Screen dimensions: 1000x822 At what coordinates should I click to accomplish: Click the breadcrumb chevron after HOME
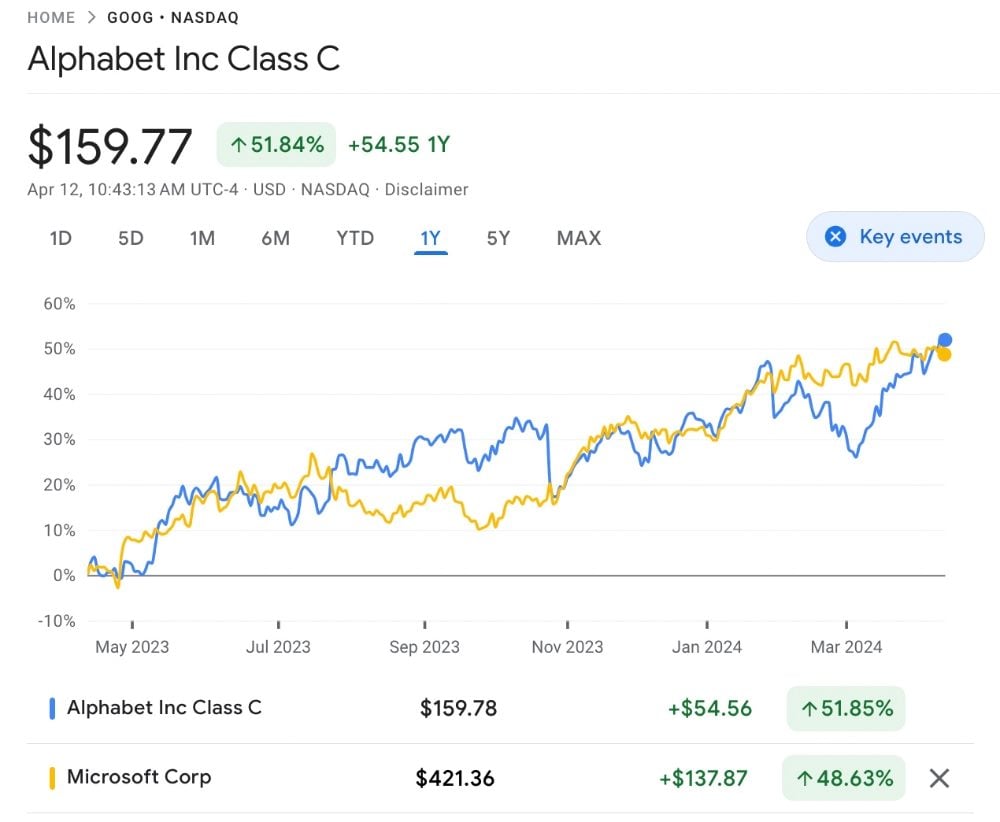[92, 18]
